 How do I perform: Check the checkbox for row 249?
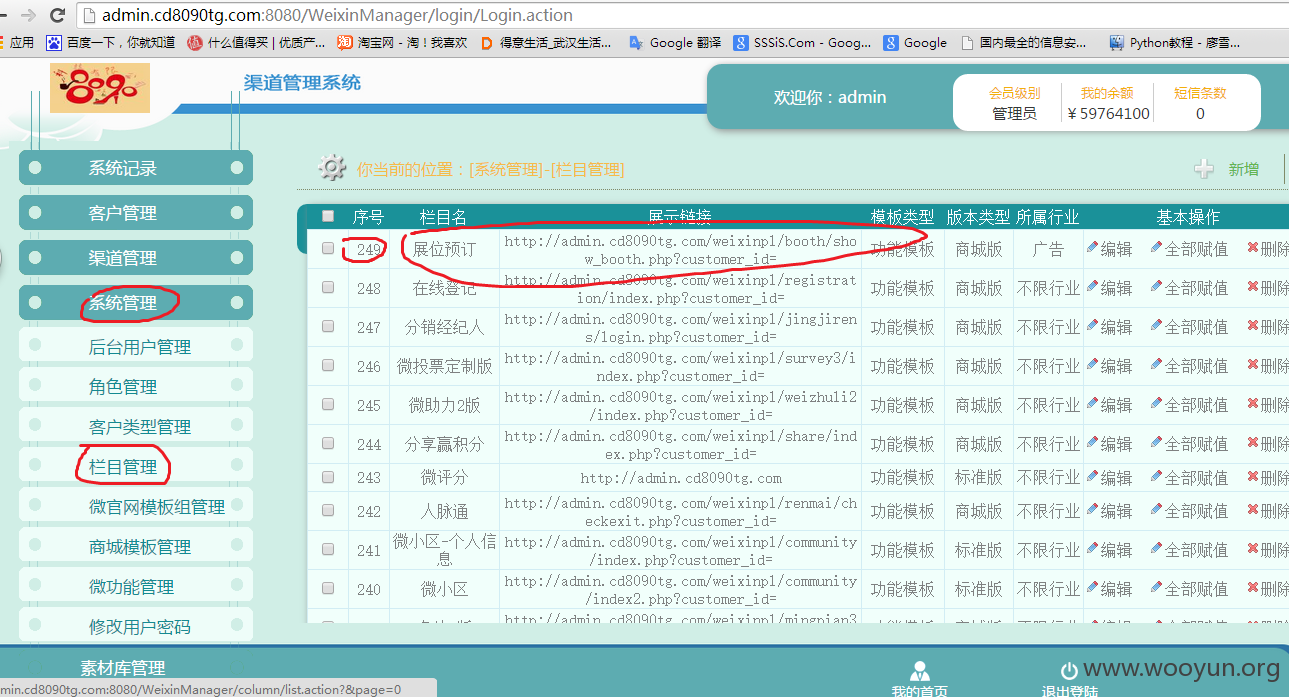pyautogui.click(x=328, y=249)
